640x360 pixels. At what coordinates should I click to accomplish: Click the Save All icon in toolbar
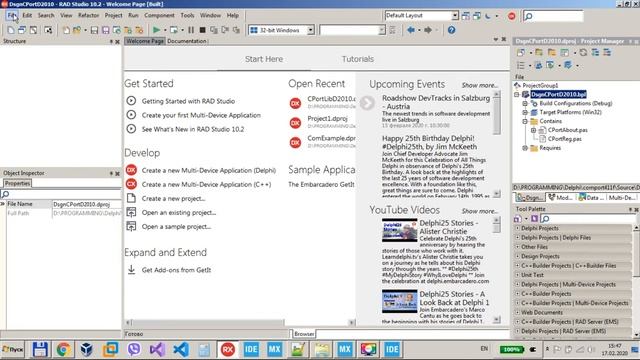(x=105, y=30)
